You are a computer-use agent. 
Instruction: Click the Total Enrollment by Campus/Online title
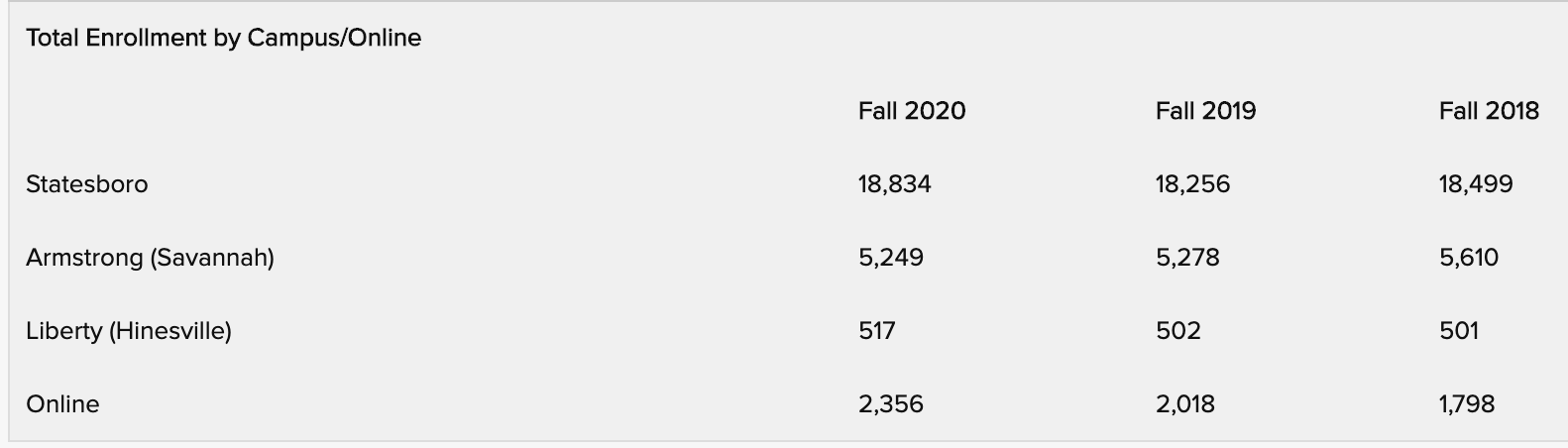tap(223, 38)
